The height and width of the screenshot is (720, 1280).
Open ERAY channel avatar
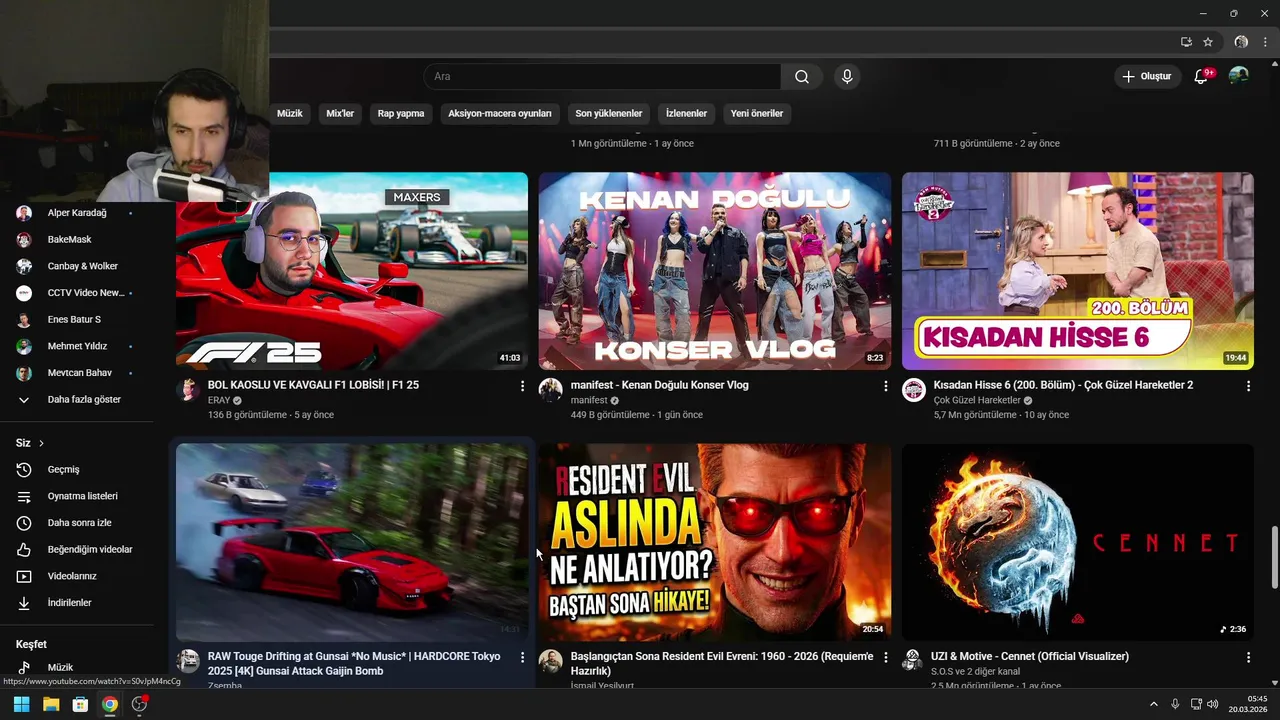[188, 390]
